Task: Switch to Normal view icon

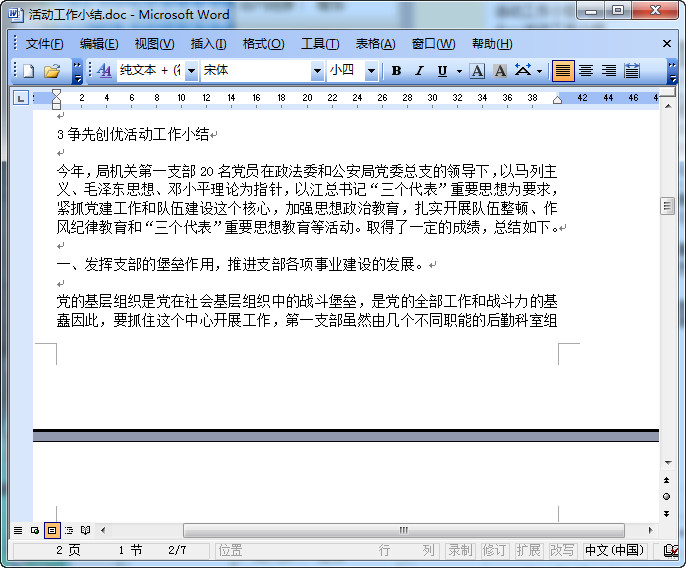Action: [18, 530]
